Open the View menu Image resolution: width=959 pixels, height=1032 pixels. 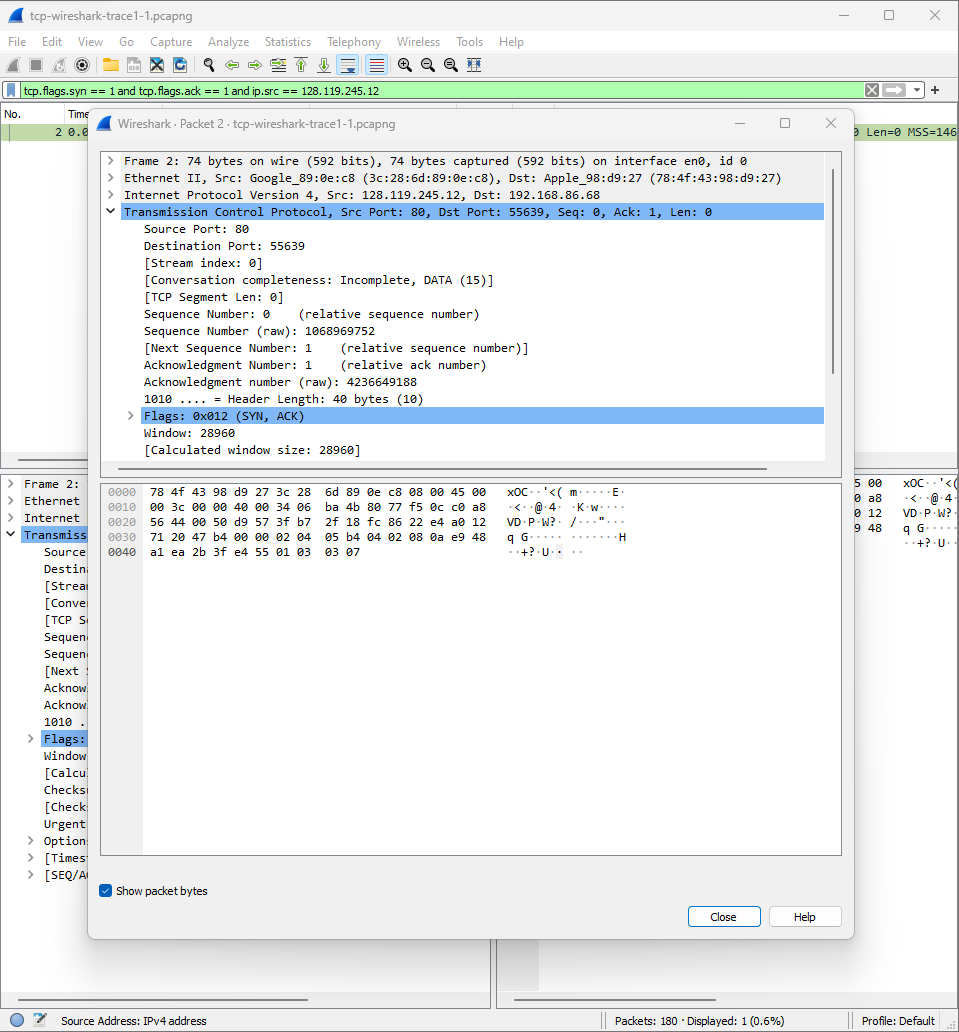[x=90, y=41]
